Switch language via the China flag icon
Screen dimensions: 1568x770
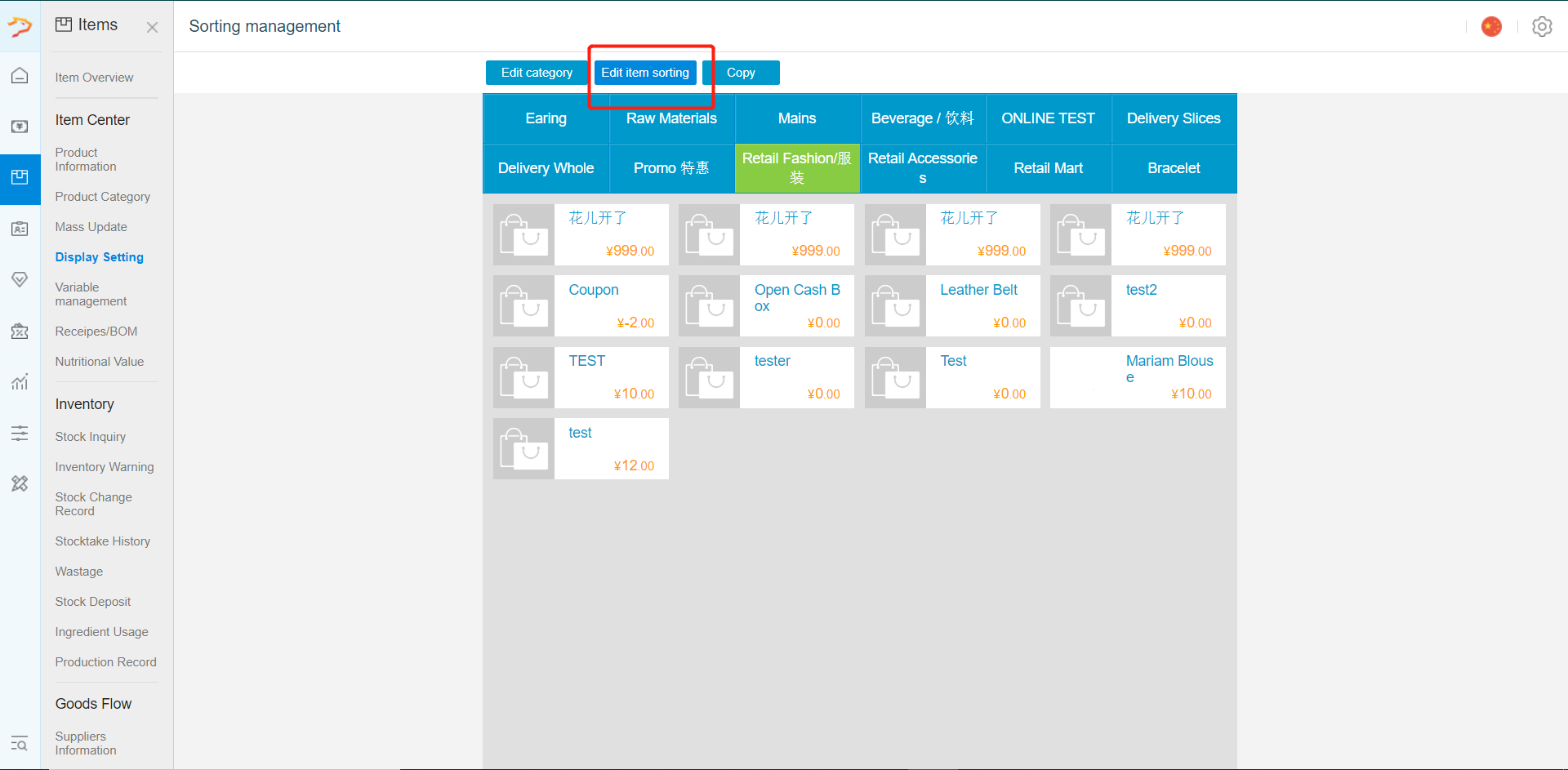1491,27
